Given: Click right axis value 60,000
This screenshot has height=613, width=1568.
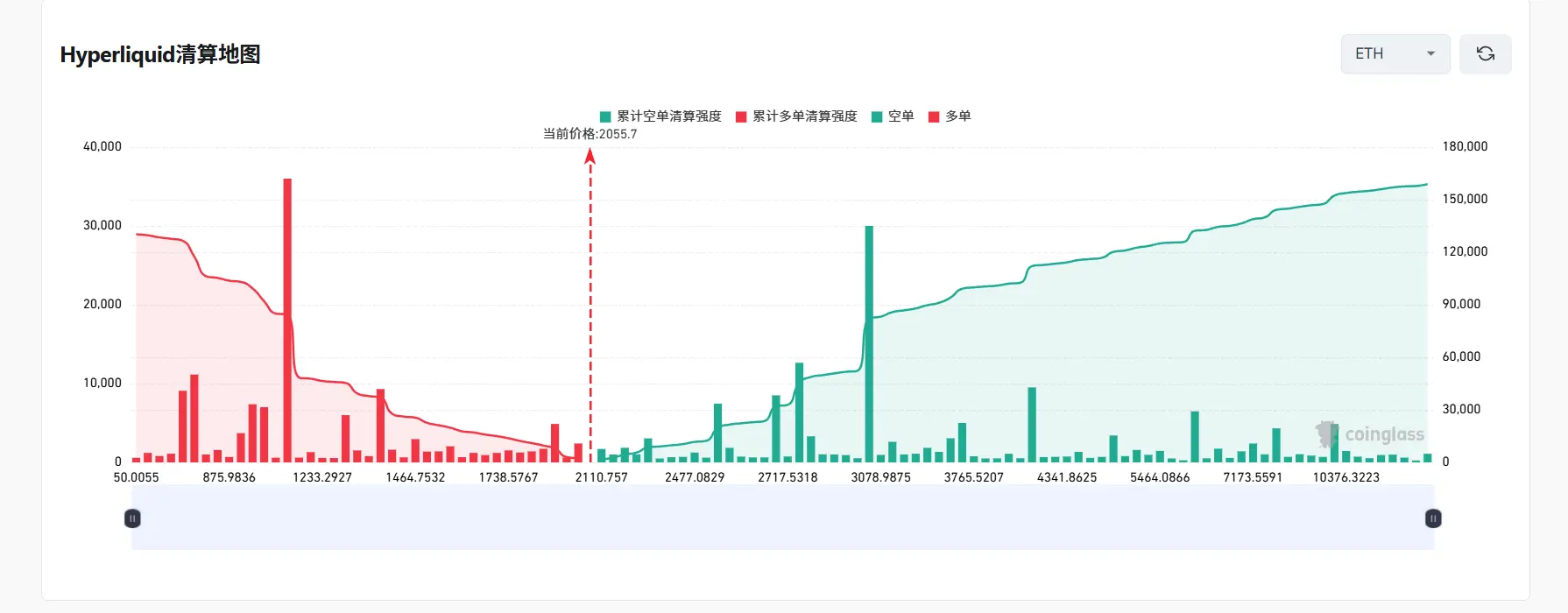Looking at the screenshot, I should (1461, 356).
